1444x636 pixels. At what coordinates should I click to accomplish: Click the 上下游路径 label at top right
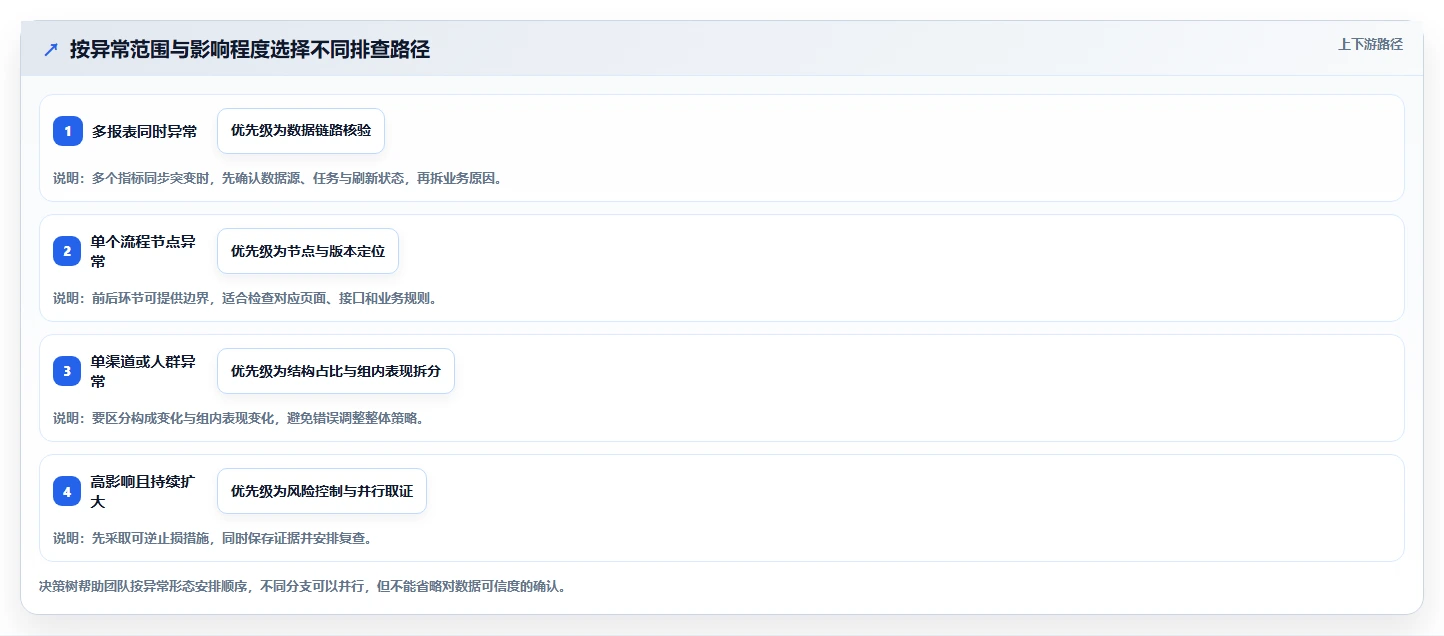point(1370,44)
